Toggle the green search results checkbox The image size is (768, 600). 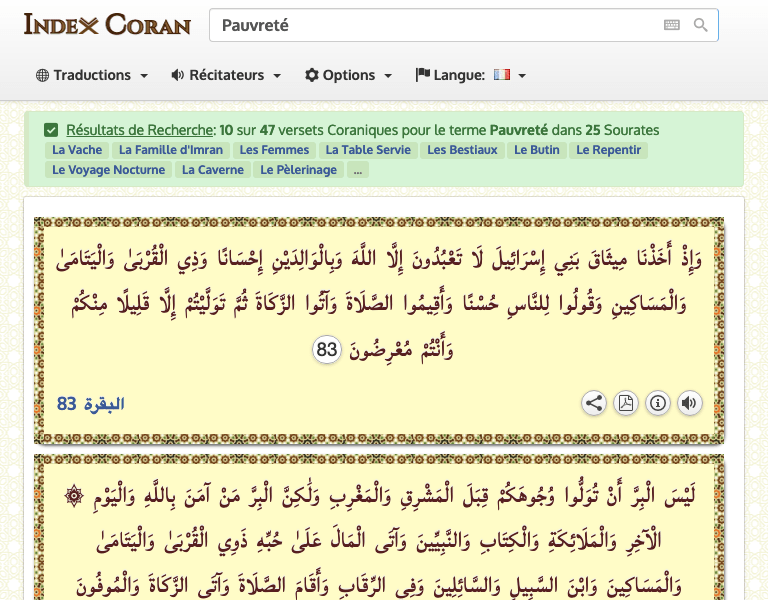pos(51,130)
